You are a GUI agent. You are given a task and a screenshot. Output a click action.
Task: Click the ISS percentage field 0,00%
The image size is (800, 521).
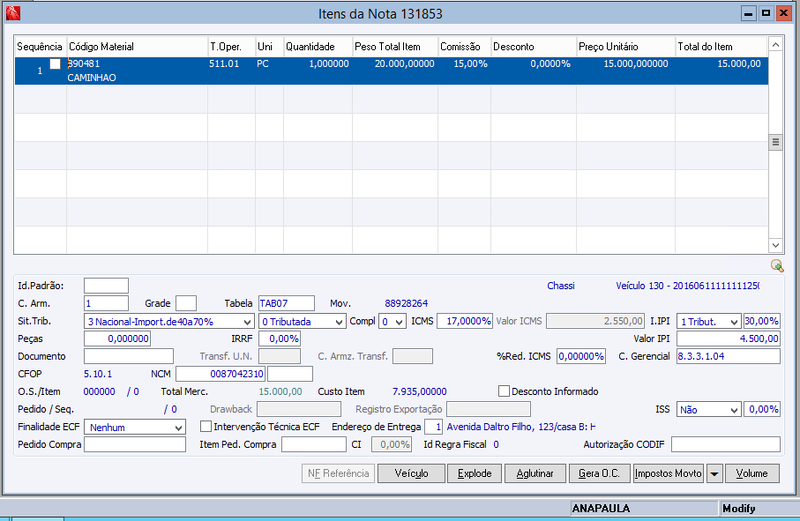[762, 409]
